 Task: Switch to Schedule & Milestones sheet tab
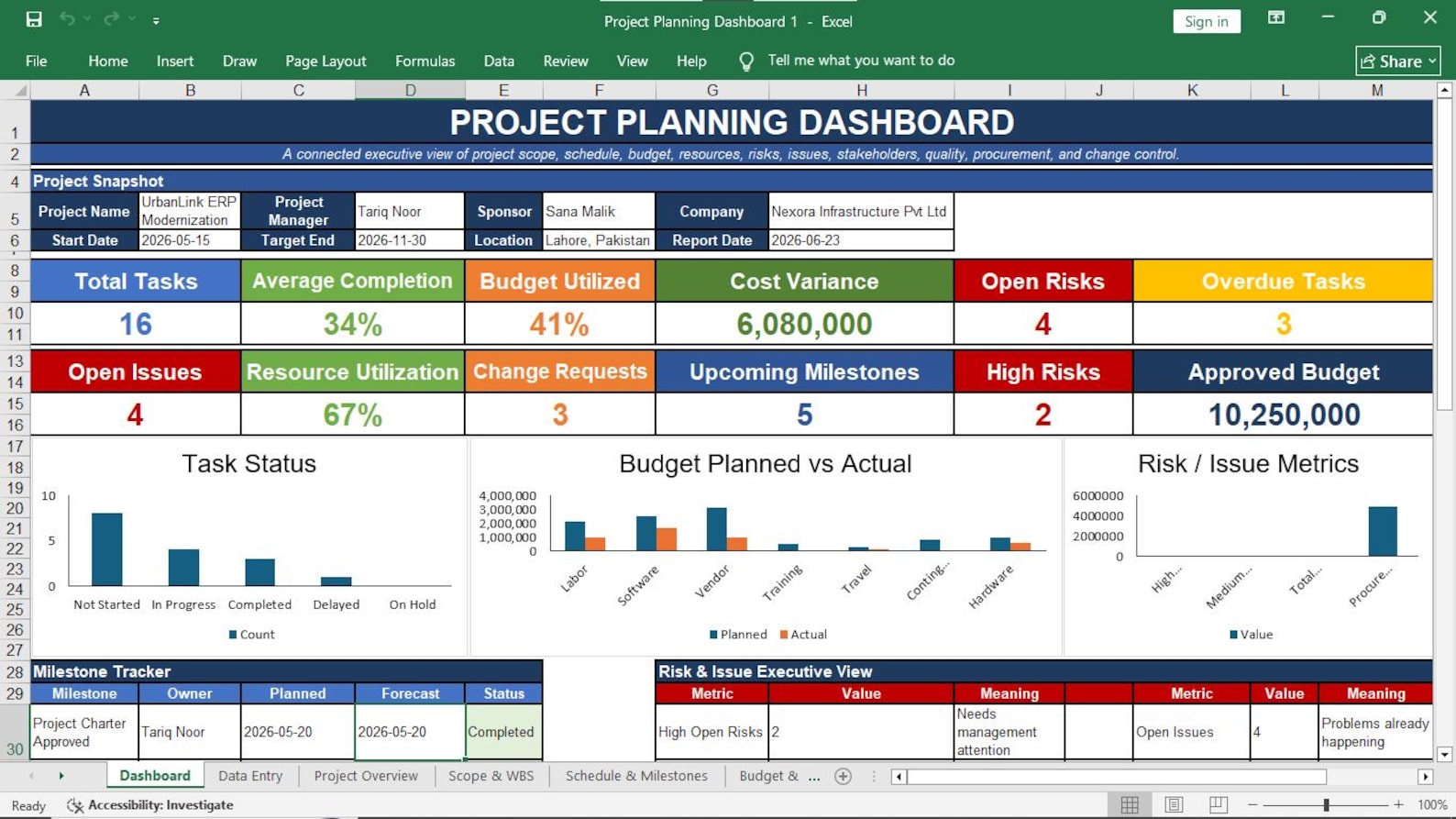click(x=636, y=776)
